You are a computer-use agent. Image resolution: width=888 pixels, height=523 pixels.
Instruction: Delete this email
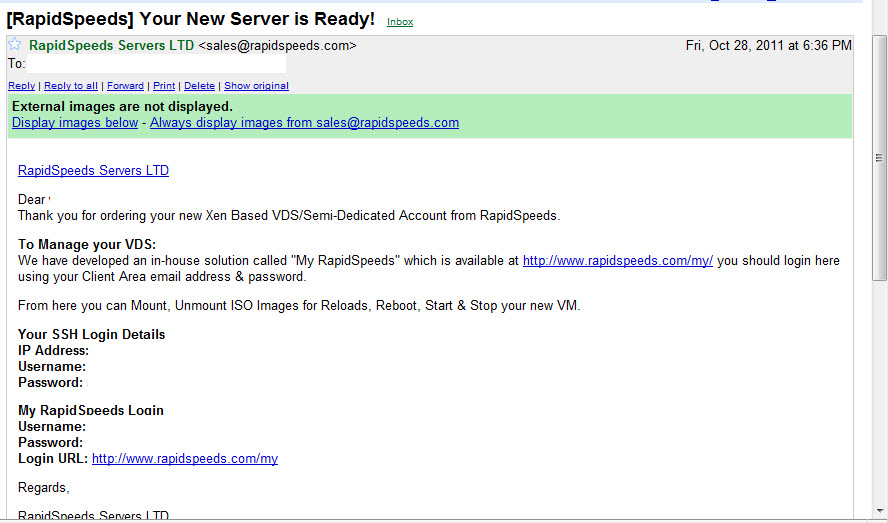point(199,86)
